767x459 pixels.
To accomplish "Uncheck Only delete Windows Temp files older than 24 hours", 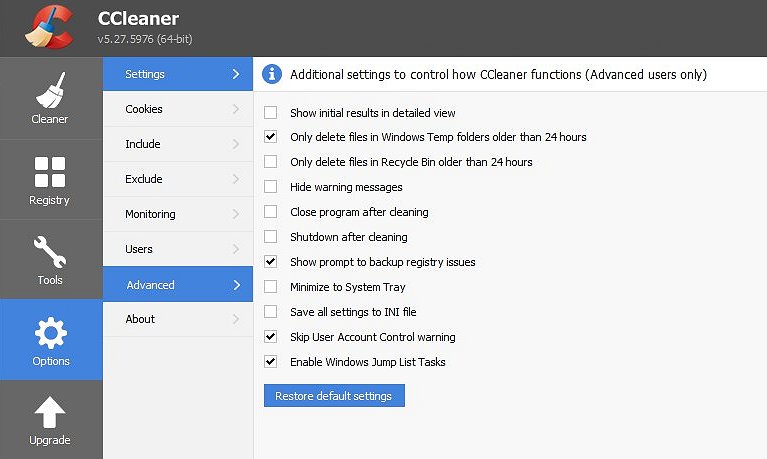I will [x=271, y=137].
